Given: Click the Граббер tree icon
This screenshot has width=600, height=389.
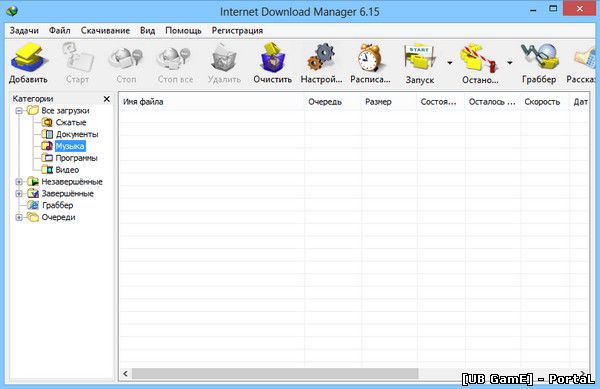Looking at the screenshot, I should 34,205.
